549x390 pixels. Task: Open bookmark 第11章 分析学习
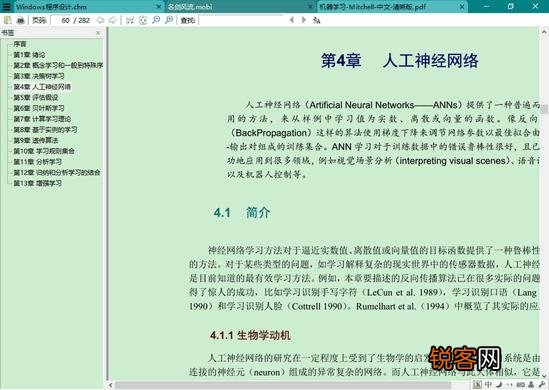[37, 162]
